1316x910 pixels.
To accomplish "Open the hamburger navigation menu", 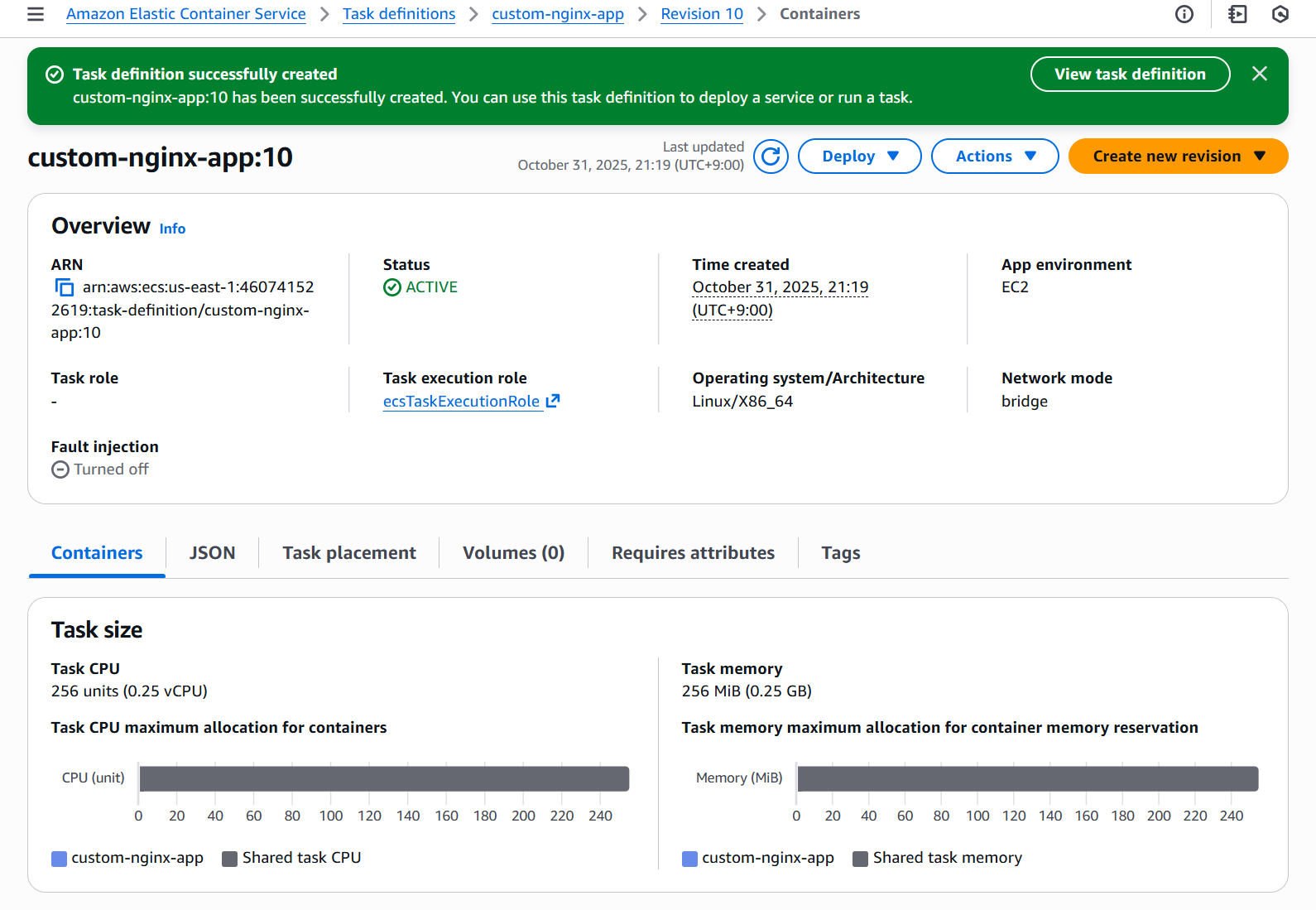I will (36, 14).
